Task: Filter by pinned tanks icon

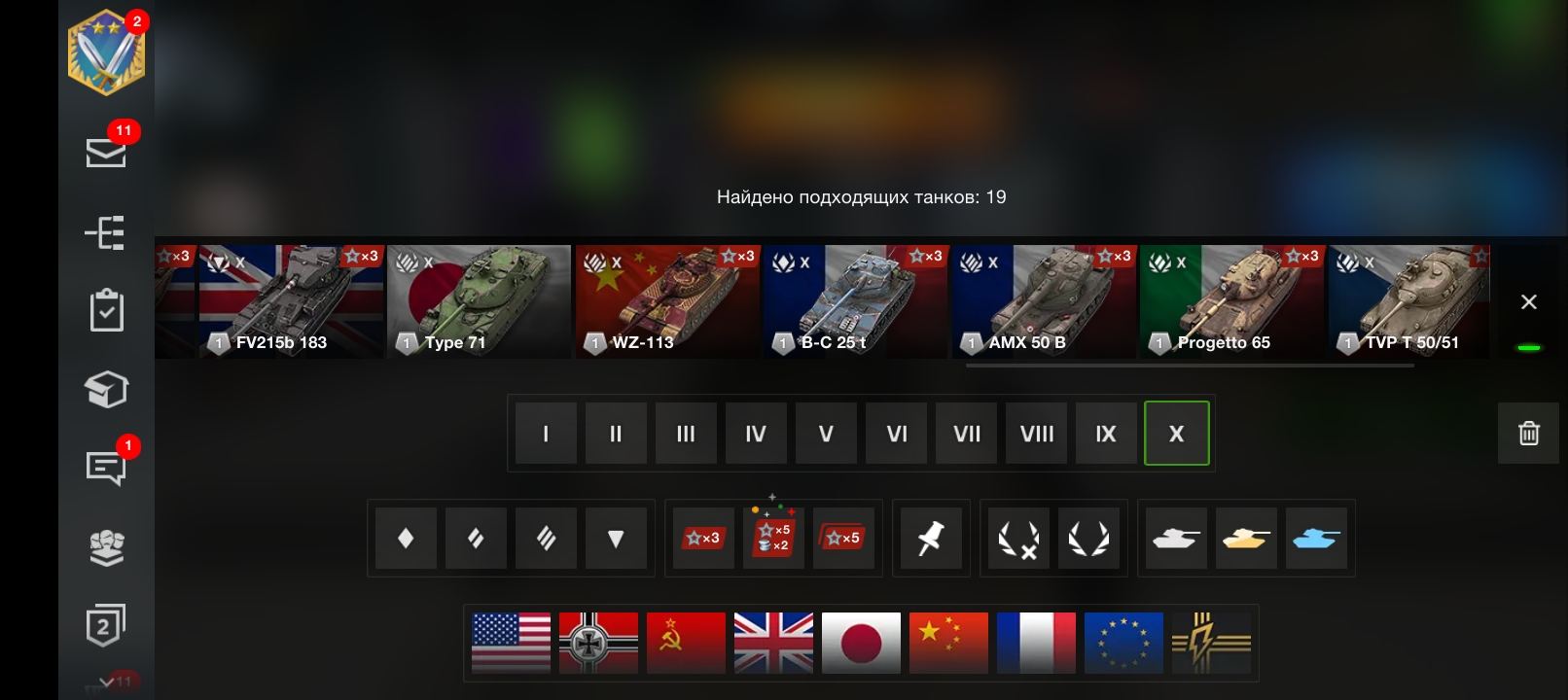Action: pyautogui.click(x=931, y=538)
